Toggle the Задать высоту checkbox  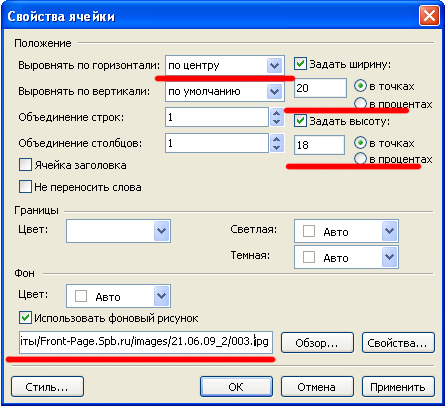(300, 121)
